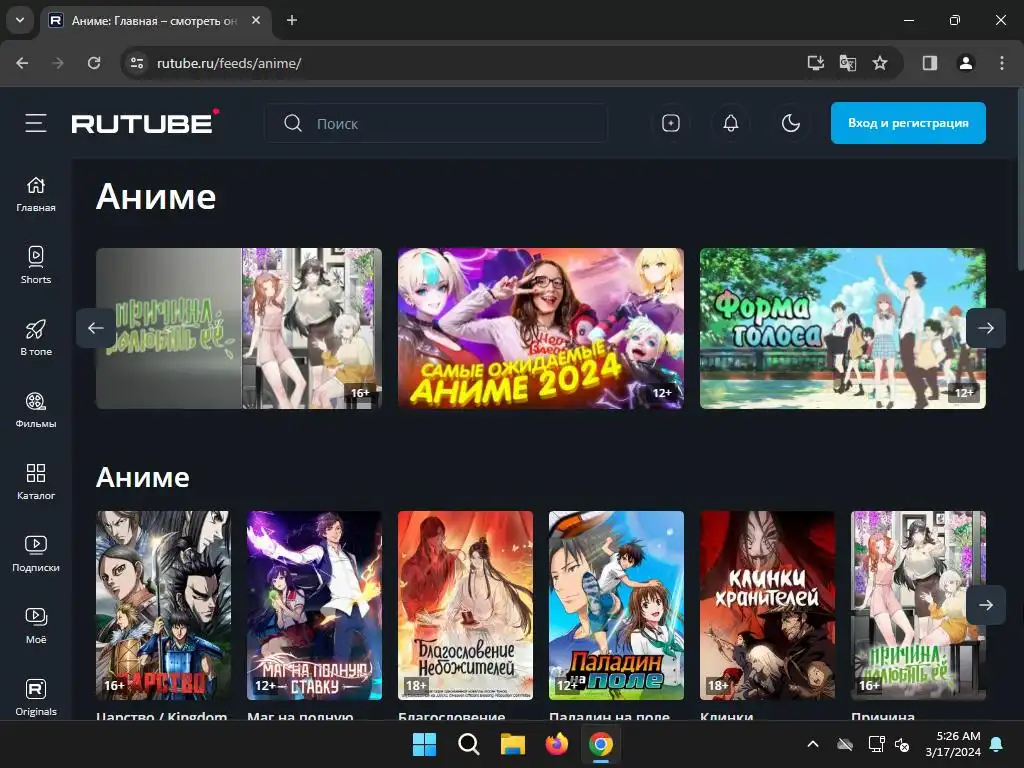Click the muted volume tray icon
Screen dimensions: 1024x768
pyautogui.click(x=903, y=744)
